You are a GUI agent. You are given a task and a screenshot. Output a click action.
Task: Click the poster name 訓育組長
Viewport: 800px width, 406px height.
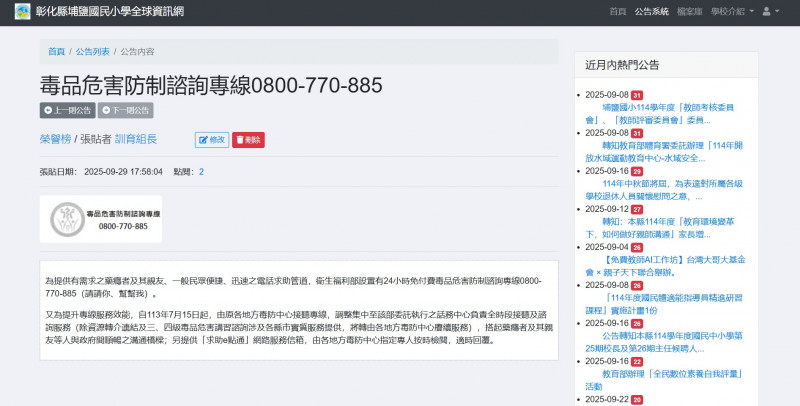click(x=135, y=140)
